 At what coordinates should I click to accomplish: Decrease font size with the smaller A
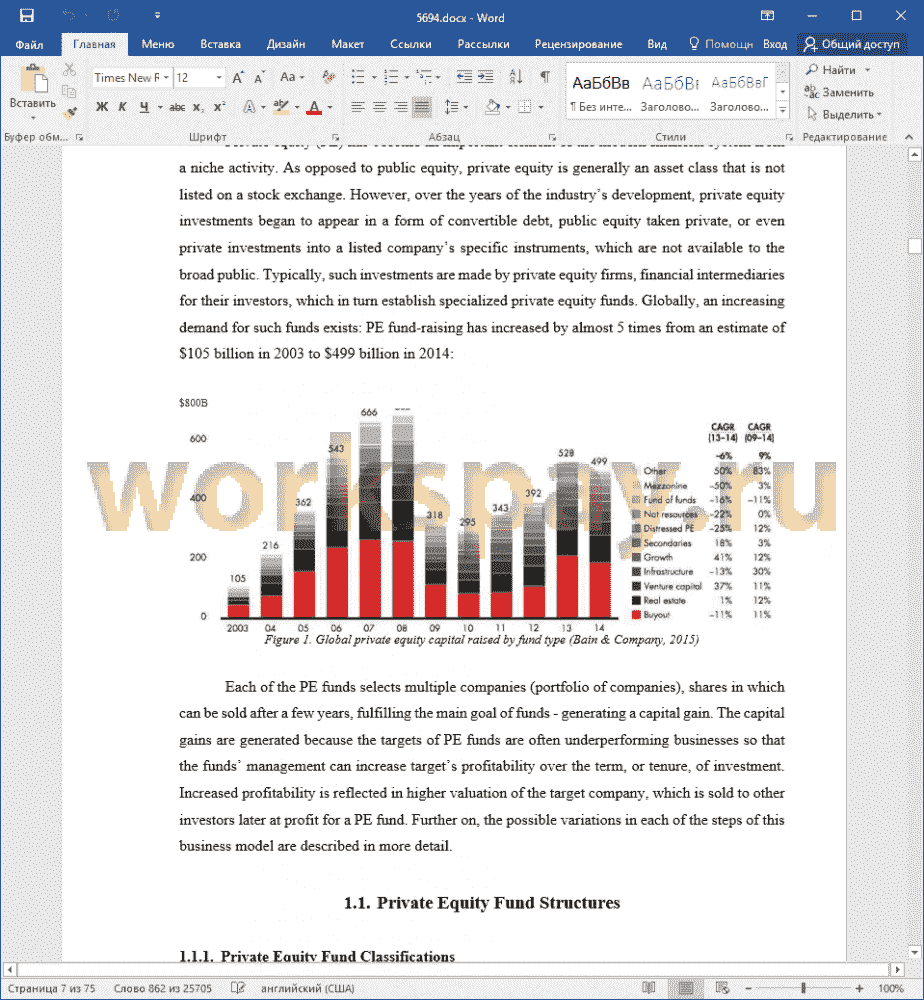pos(258,78)
